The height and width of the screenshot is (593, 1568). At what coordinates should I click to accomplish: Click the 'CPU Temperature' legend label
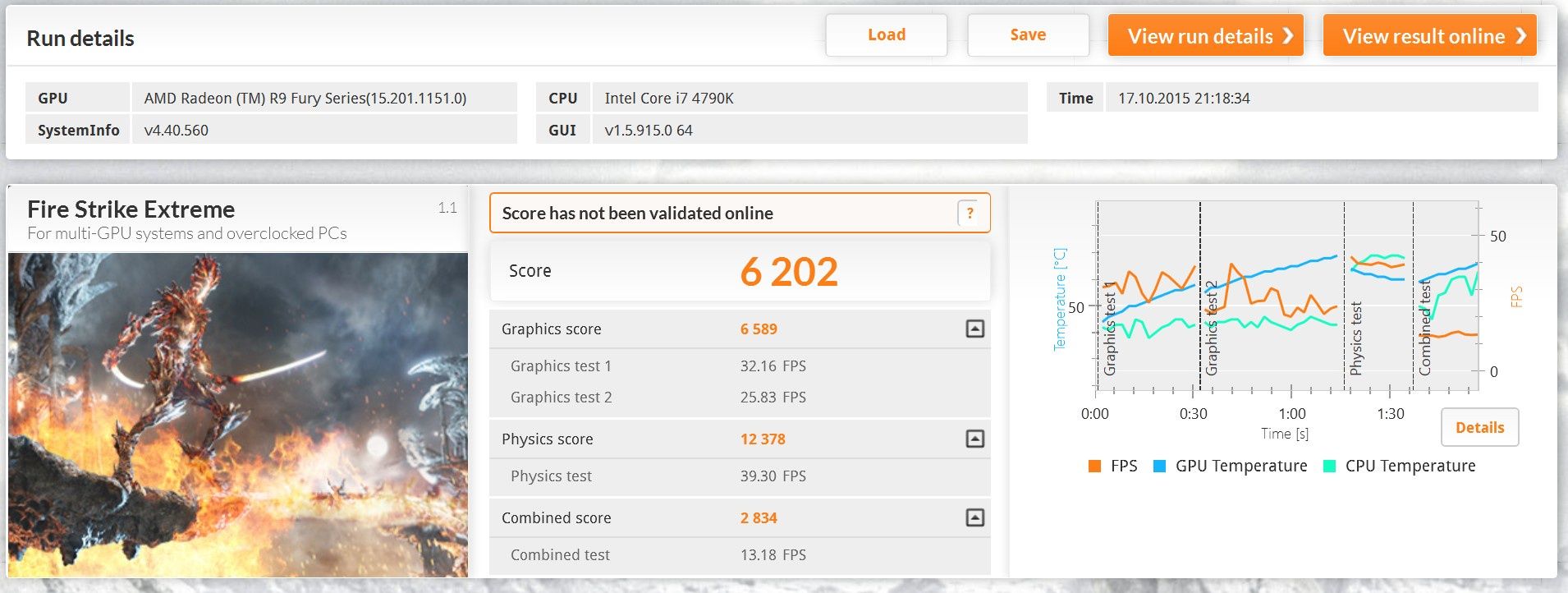(1410, 466)
